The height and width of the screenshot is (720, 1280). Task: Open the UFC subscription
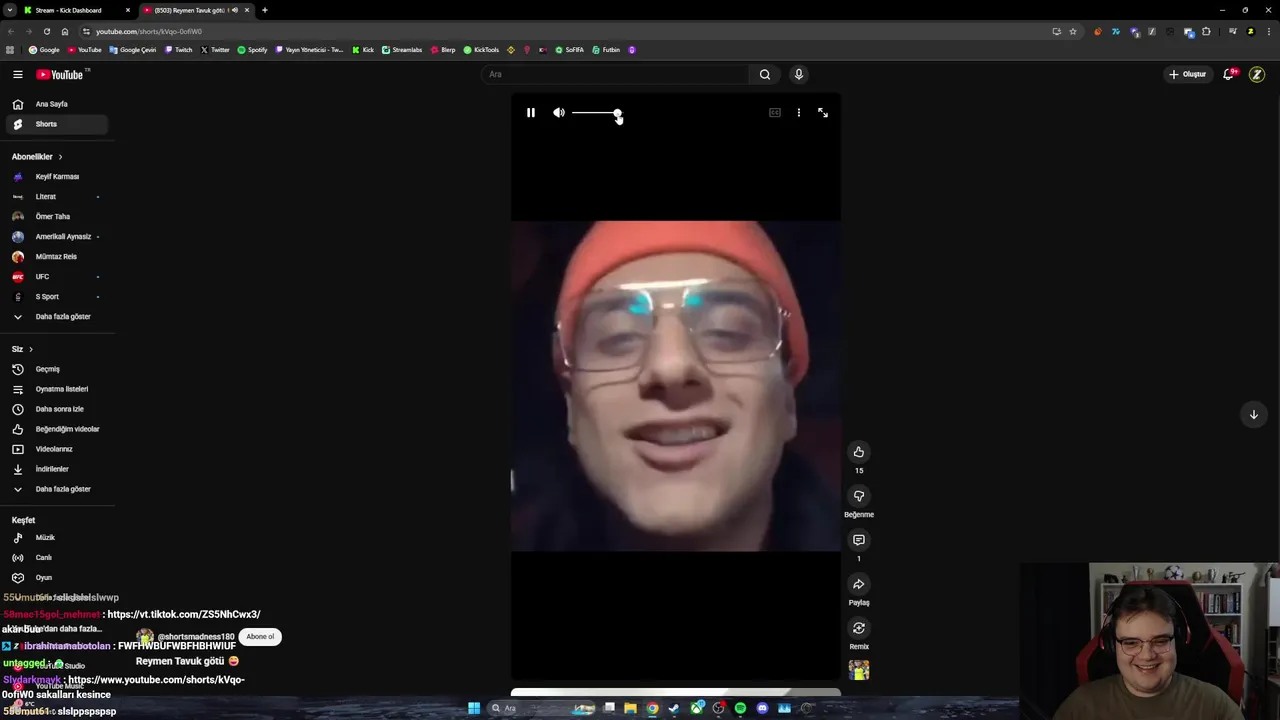tap(55, 277)
